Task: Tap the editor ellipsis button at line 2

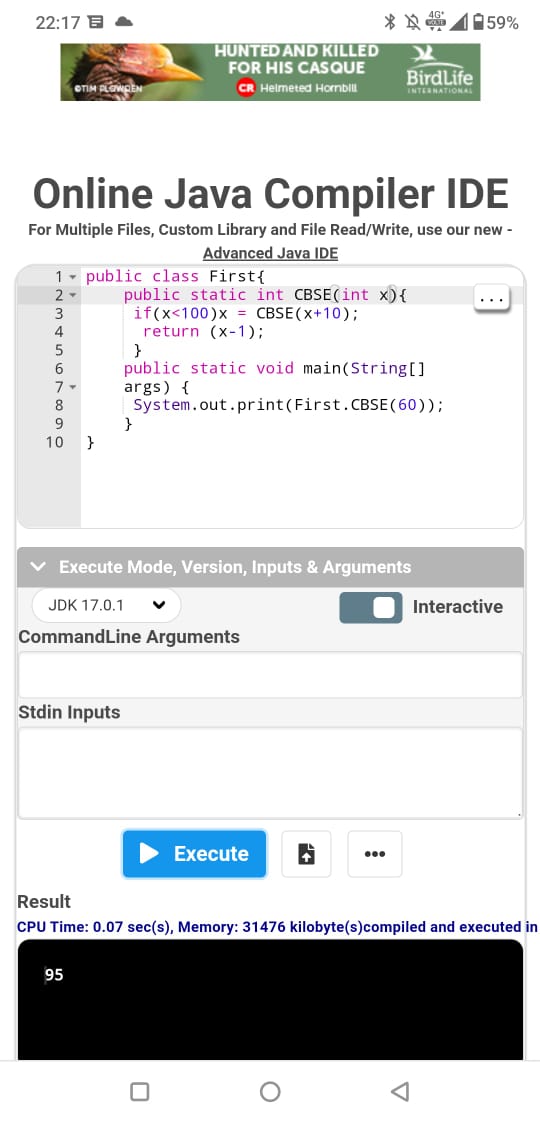Action: [x=491, y=298]
